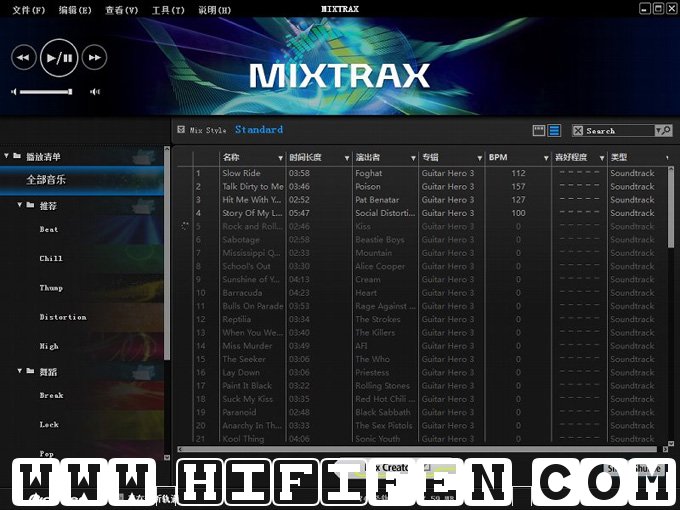
Task: Toggle play/pause playback
Action: [x=59, y=57]
